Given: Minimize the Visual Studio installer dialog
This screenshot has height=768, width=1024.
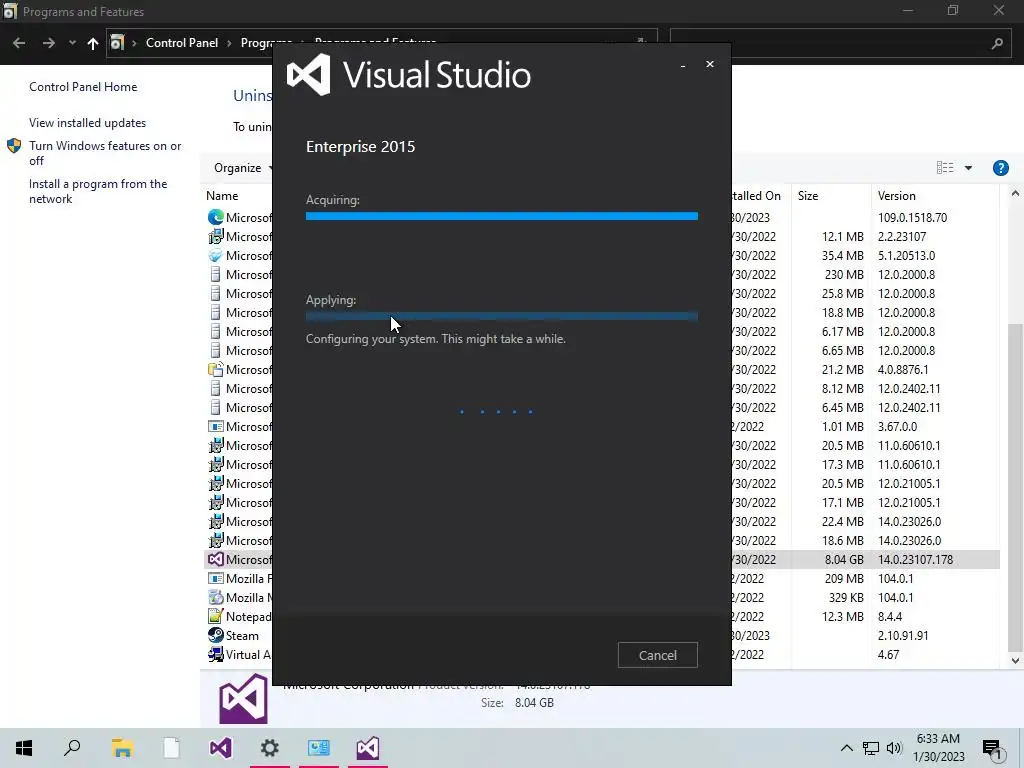Looking at the screenshot, I should [x=682, y=65].
